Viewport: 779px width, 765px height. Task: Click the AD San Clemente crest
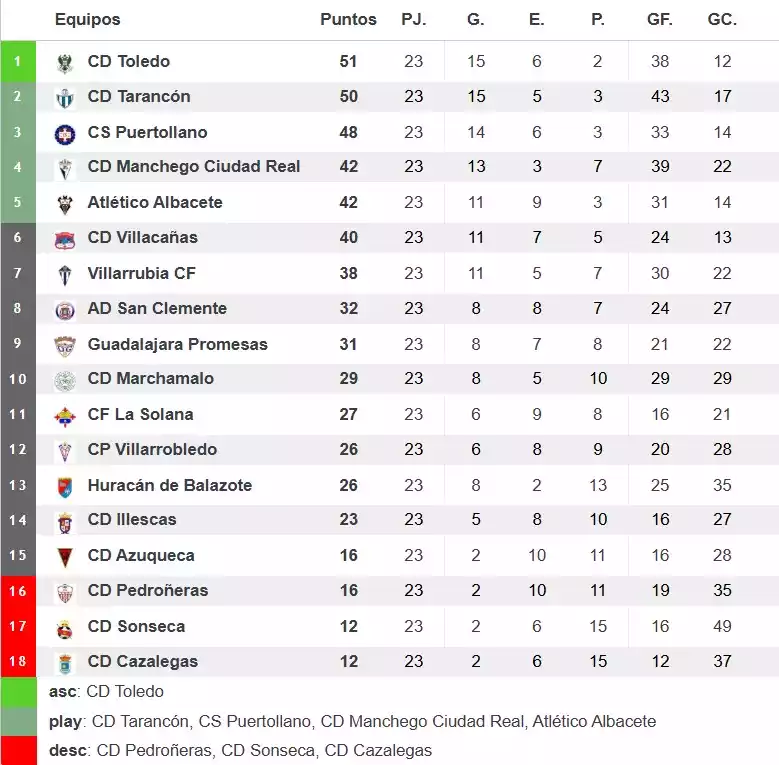pos(65,309)
